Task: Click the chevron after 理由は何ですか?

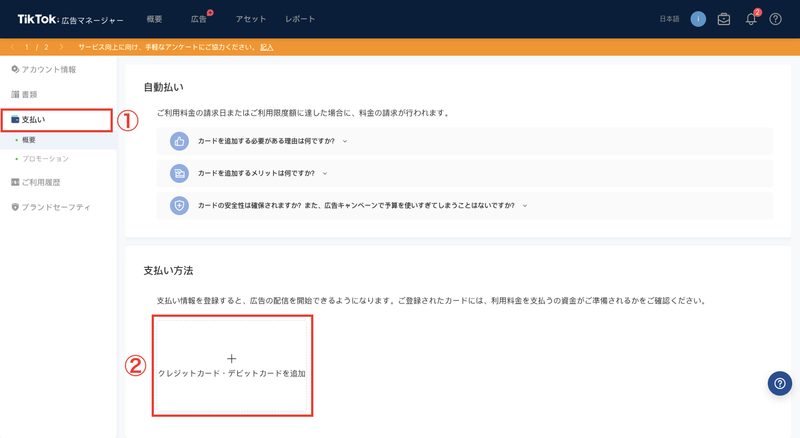Action: 345,141
